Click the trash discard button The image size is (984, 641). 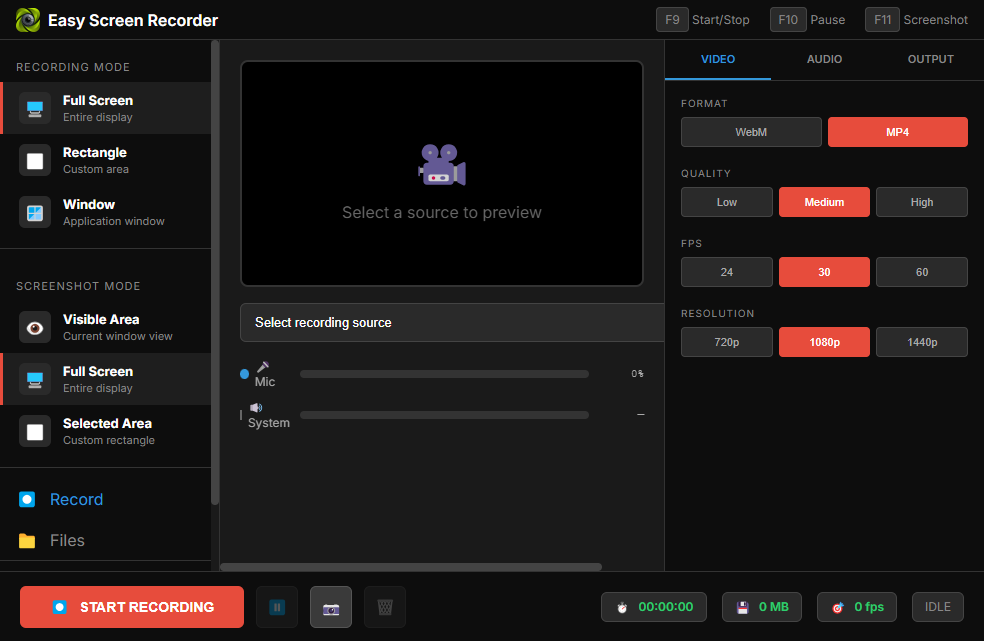(385, 607)
